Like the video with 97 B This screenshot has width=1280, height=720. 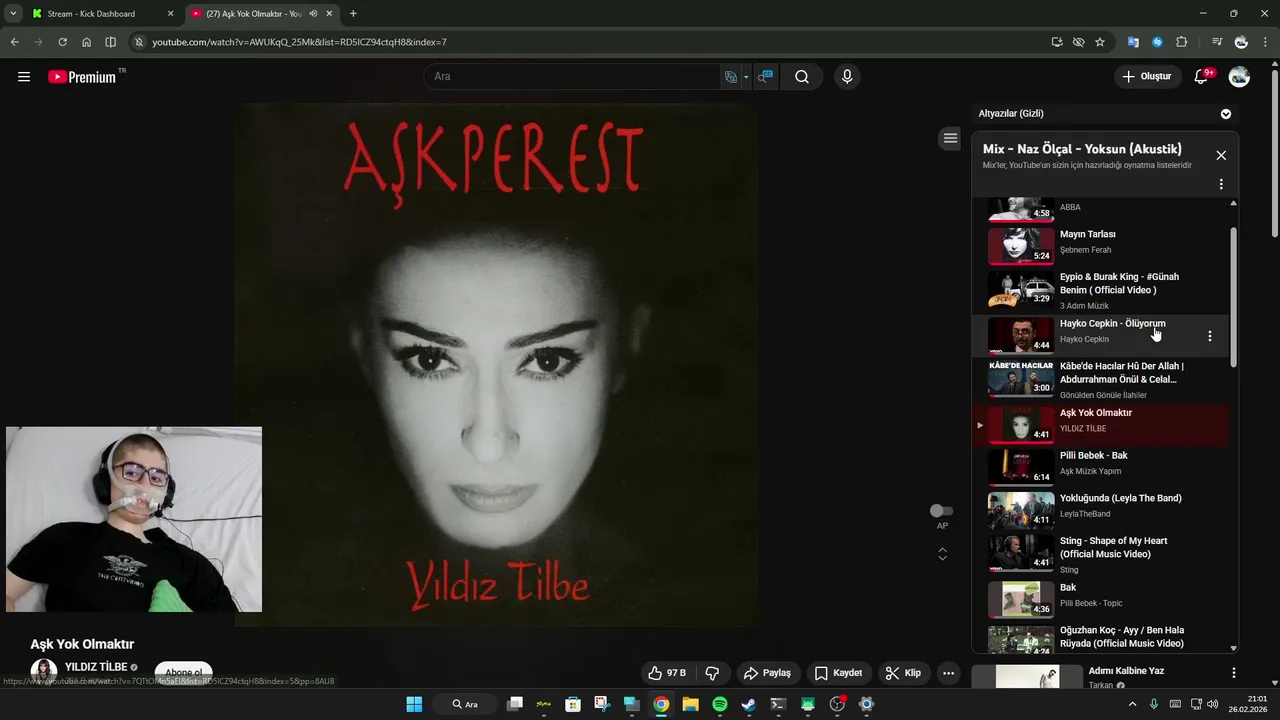667,673
